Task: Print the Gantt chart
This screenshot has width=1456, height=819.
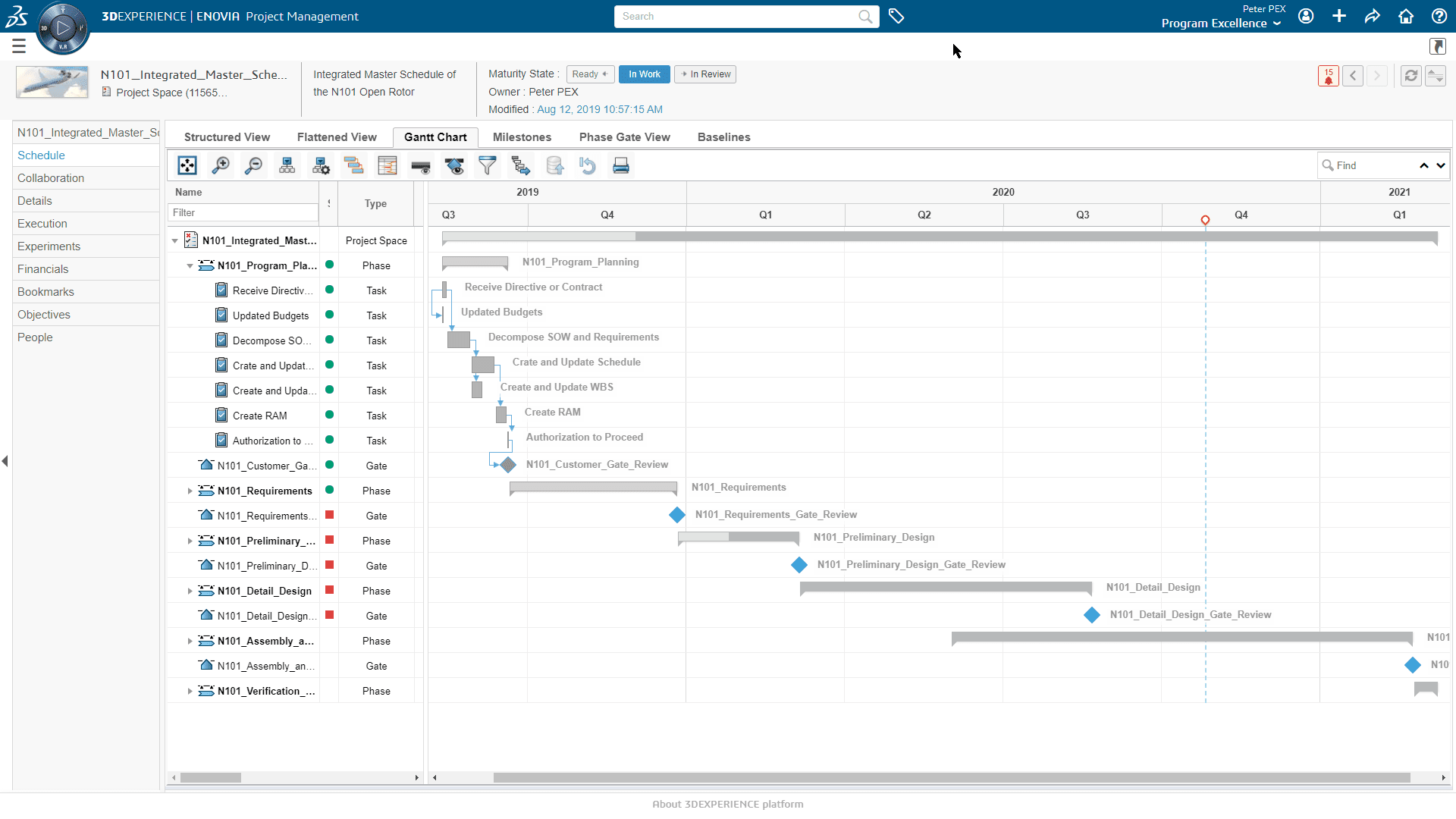Action: pos(621,165)
